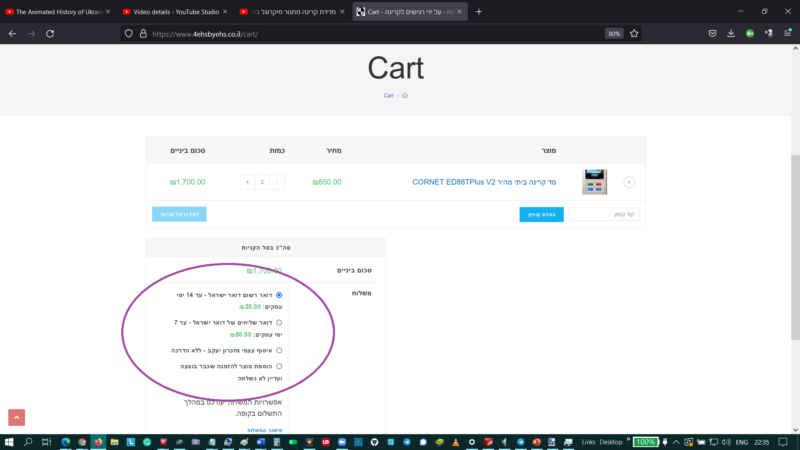Click the quantity field showing 2
This screenshot has height=450, width=800.
262,182
